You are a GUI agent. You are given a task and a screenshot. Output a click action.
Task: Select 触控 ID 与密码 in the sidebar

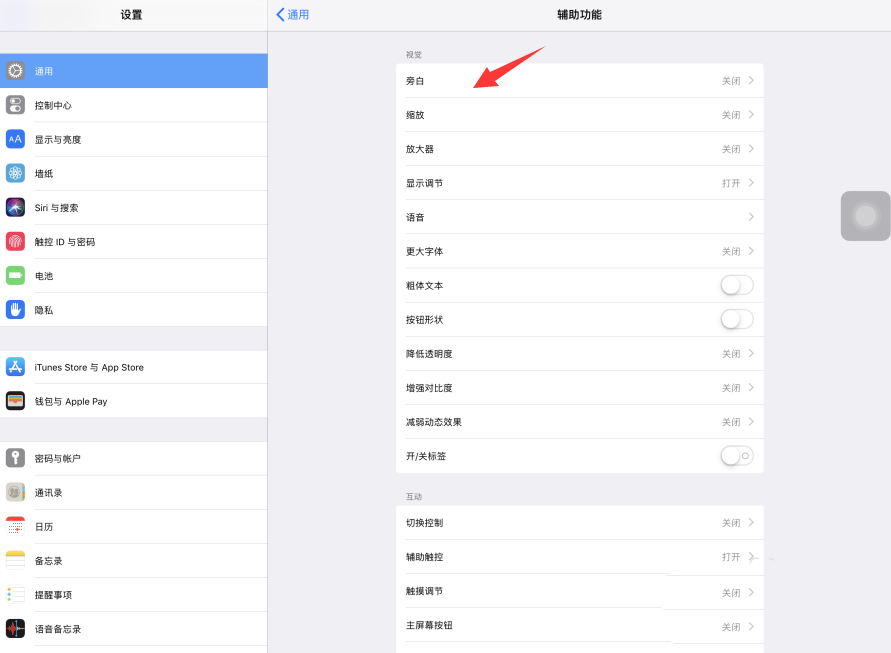tap(134, 242)
